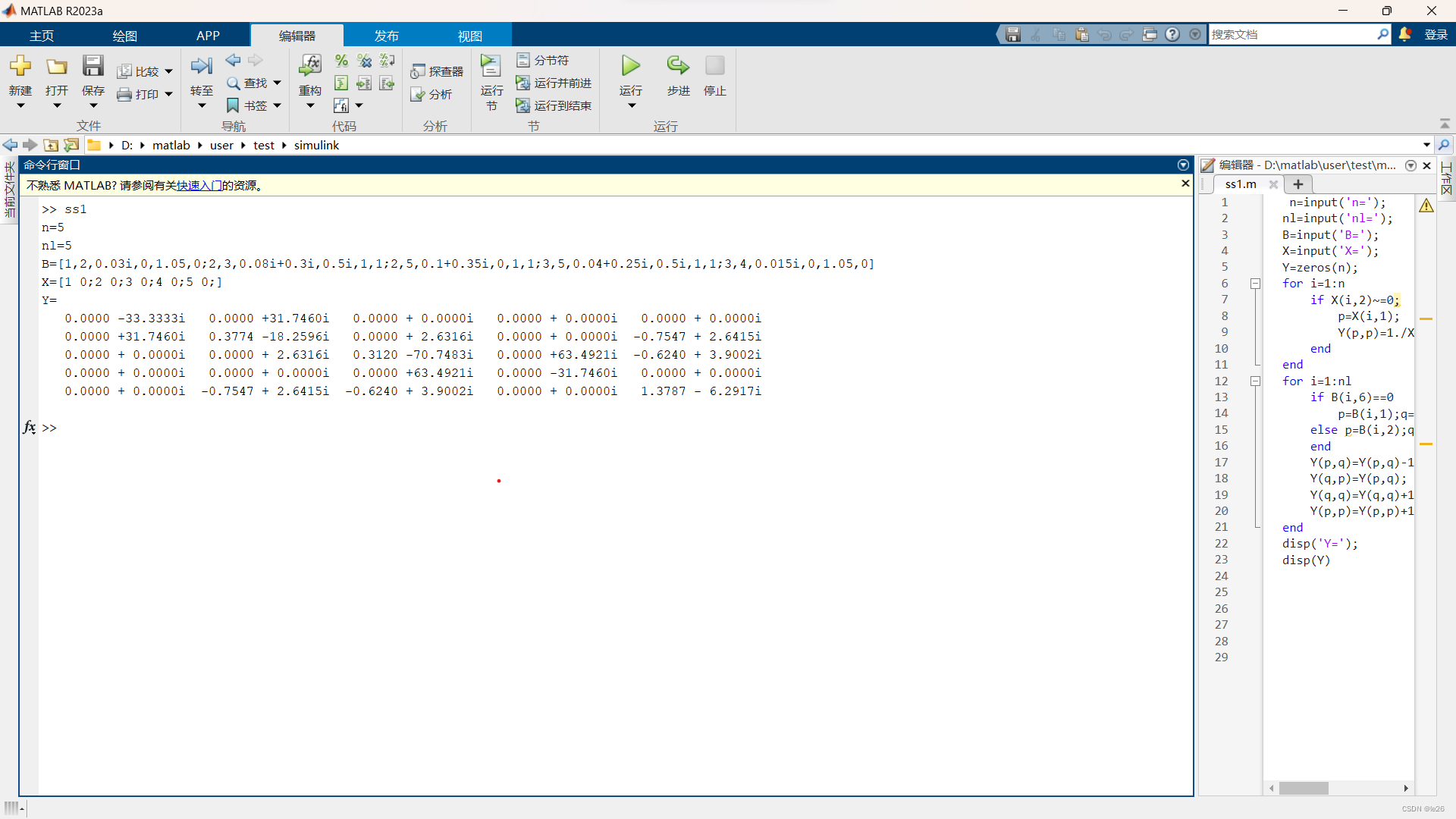Run the script with the green Run arrow

[x=631, y=66]
